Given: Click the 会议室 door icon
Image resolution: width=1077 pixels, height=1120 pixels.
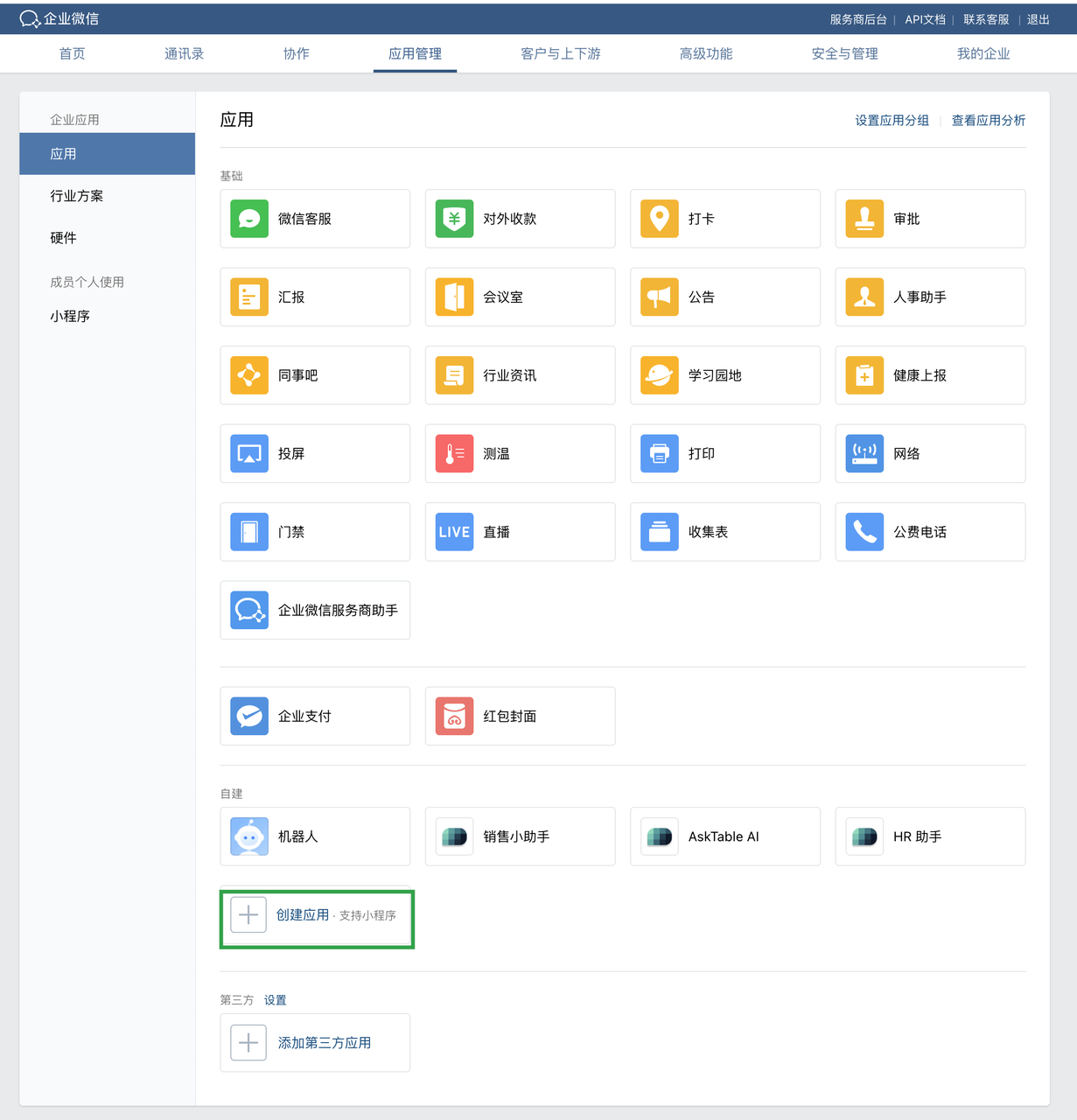Looking at the screenshot, I should (x=454, y=297).
